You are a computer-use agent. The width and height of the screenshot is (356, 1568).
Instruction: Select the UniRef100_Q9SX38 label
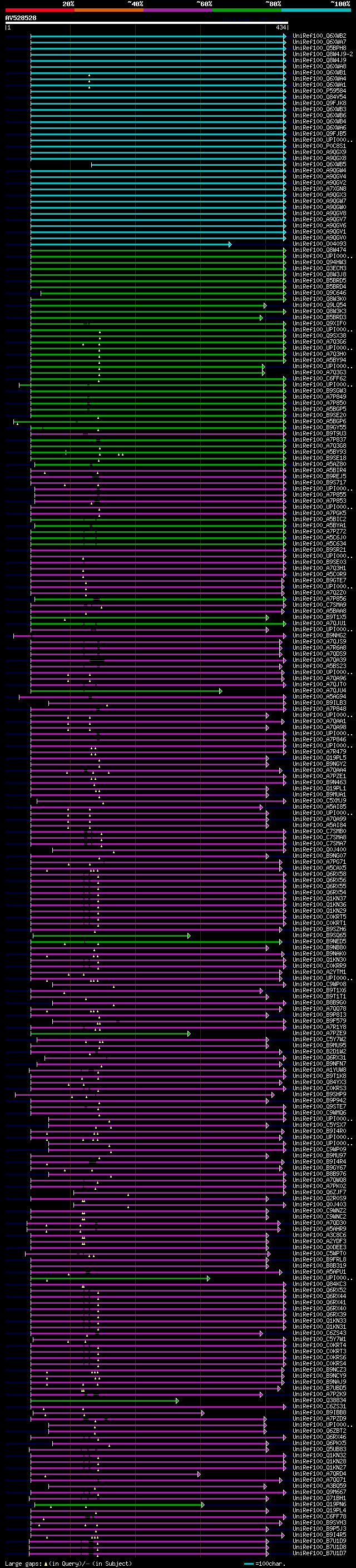[x=319, y=336]
